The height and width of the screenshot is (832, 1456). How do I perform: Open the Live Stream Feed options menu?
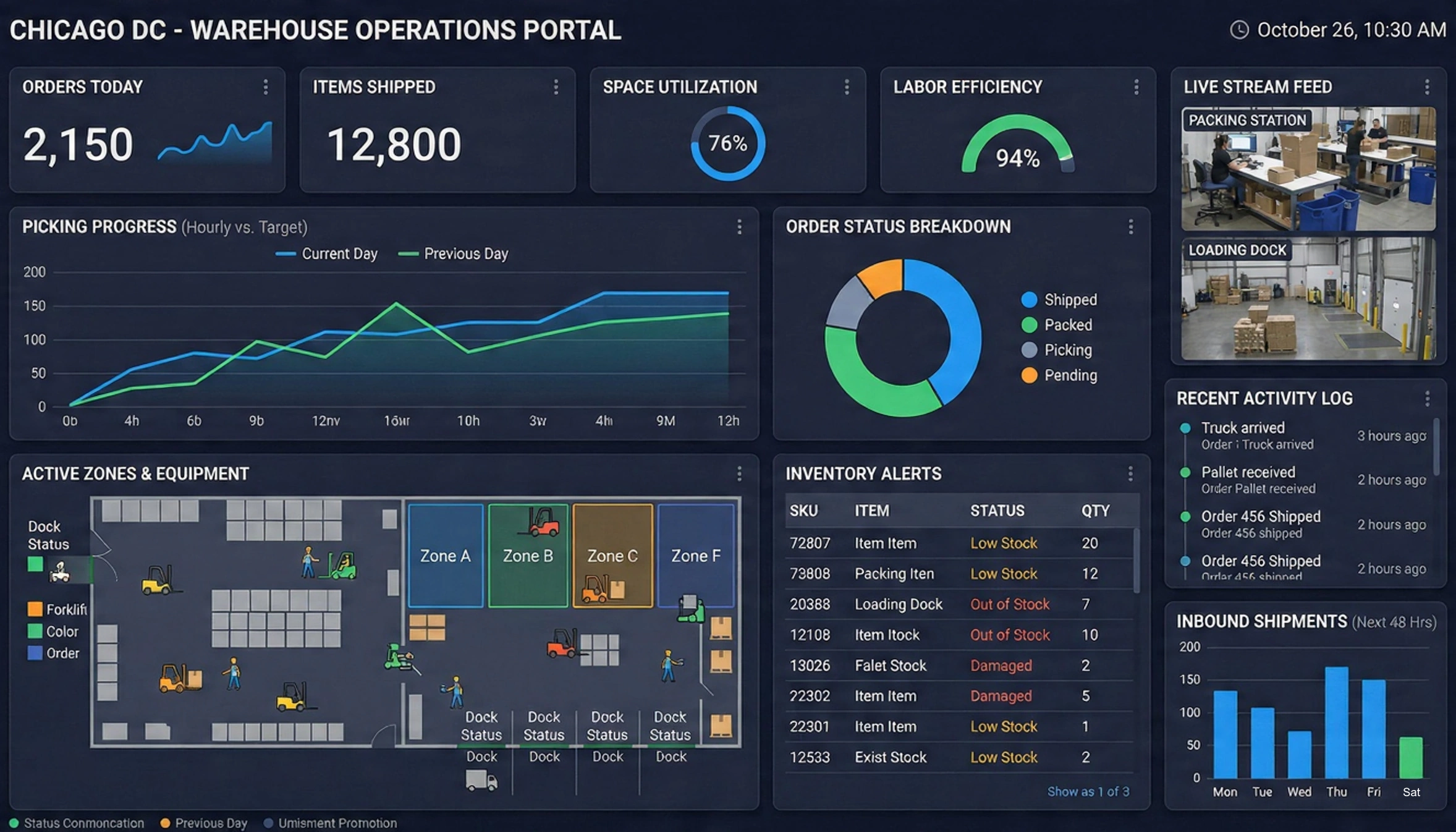pyautogui.click(x=1428, y=87)
